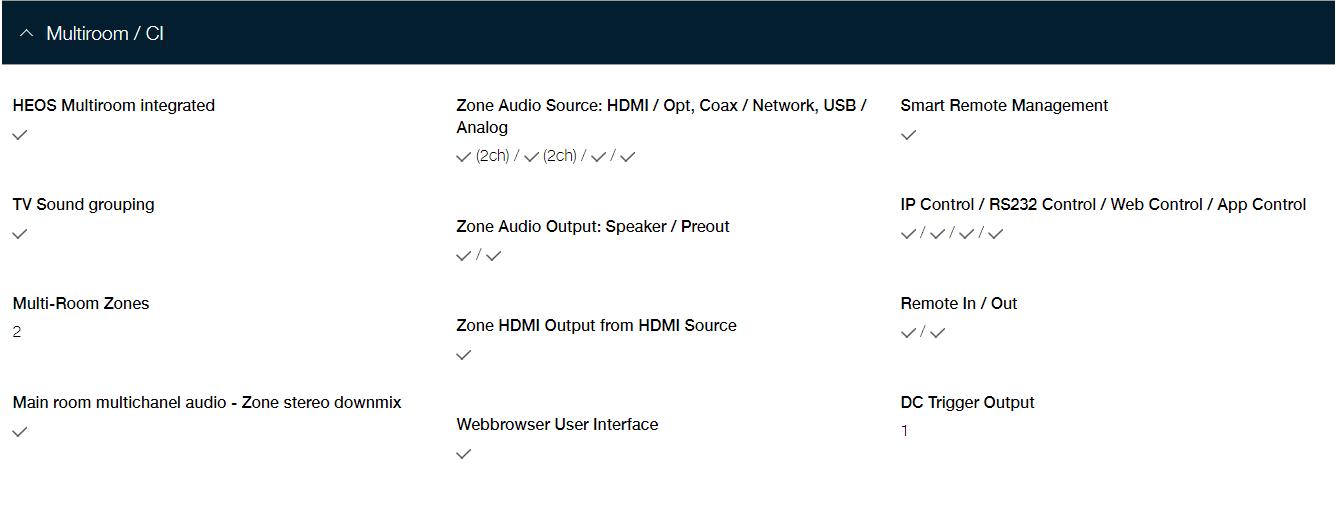Click first checkmark under Remote In / Out
The width and height of the screenshot is (1336, 513).
[x=908, y=333]
